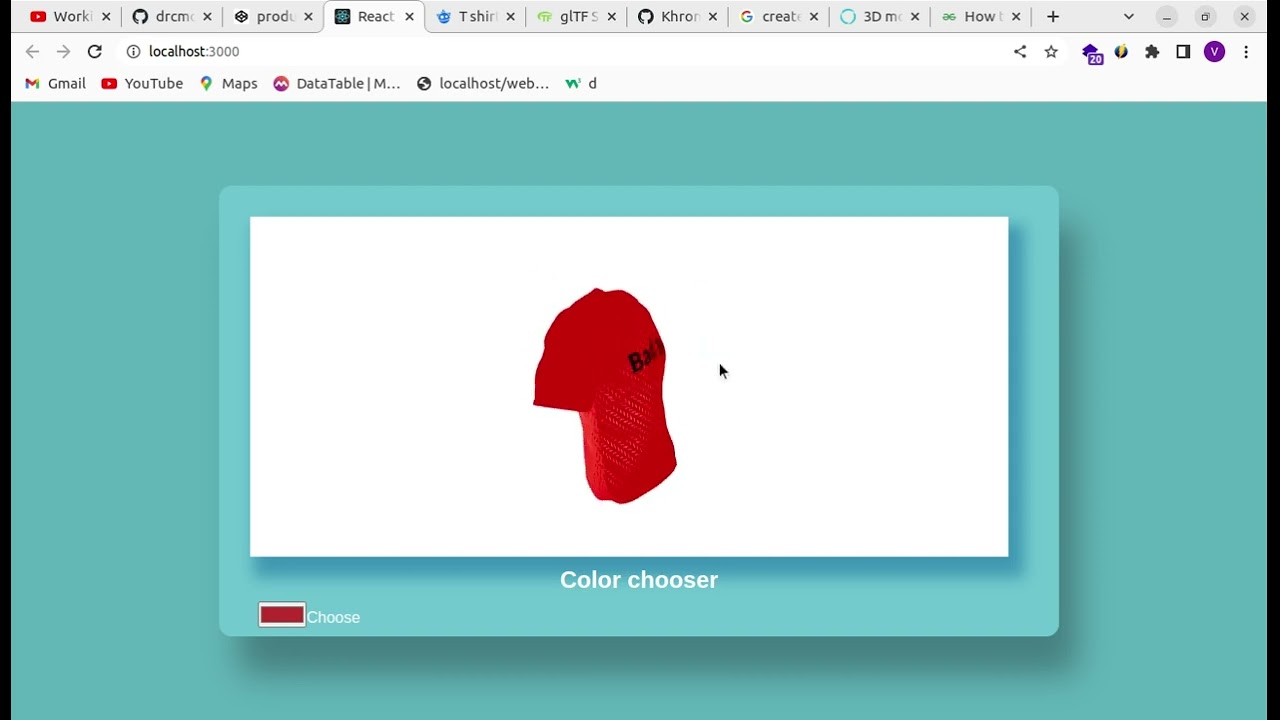This screenshot has height=720, width=1280.
Task: Open the 'd' bookmark
Action: (581, 84)
